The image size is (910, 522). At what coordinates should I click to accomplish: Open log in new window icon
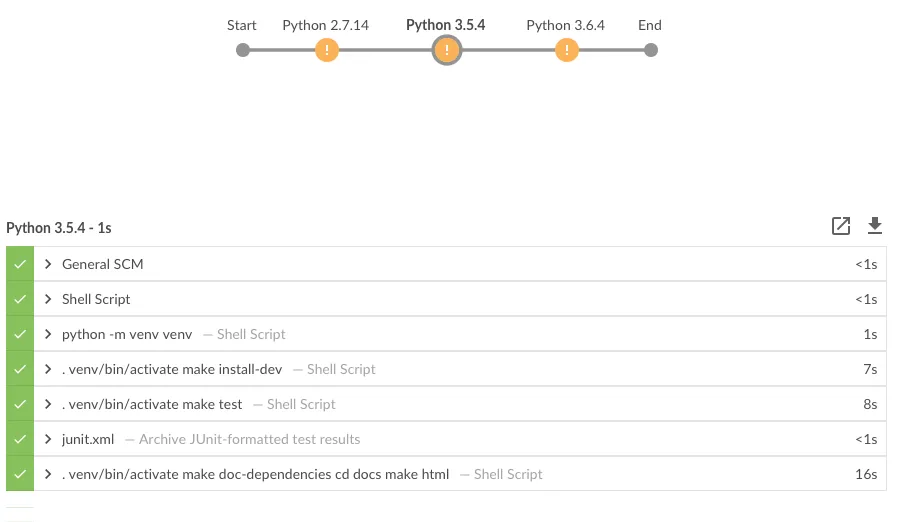841,226
